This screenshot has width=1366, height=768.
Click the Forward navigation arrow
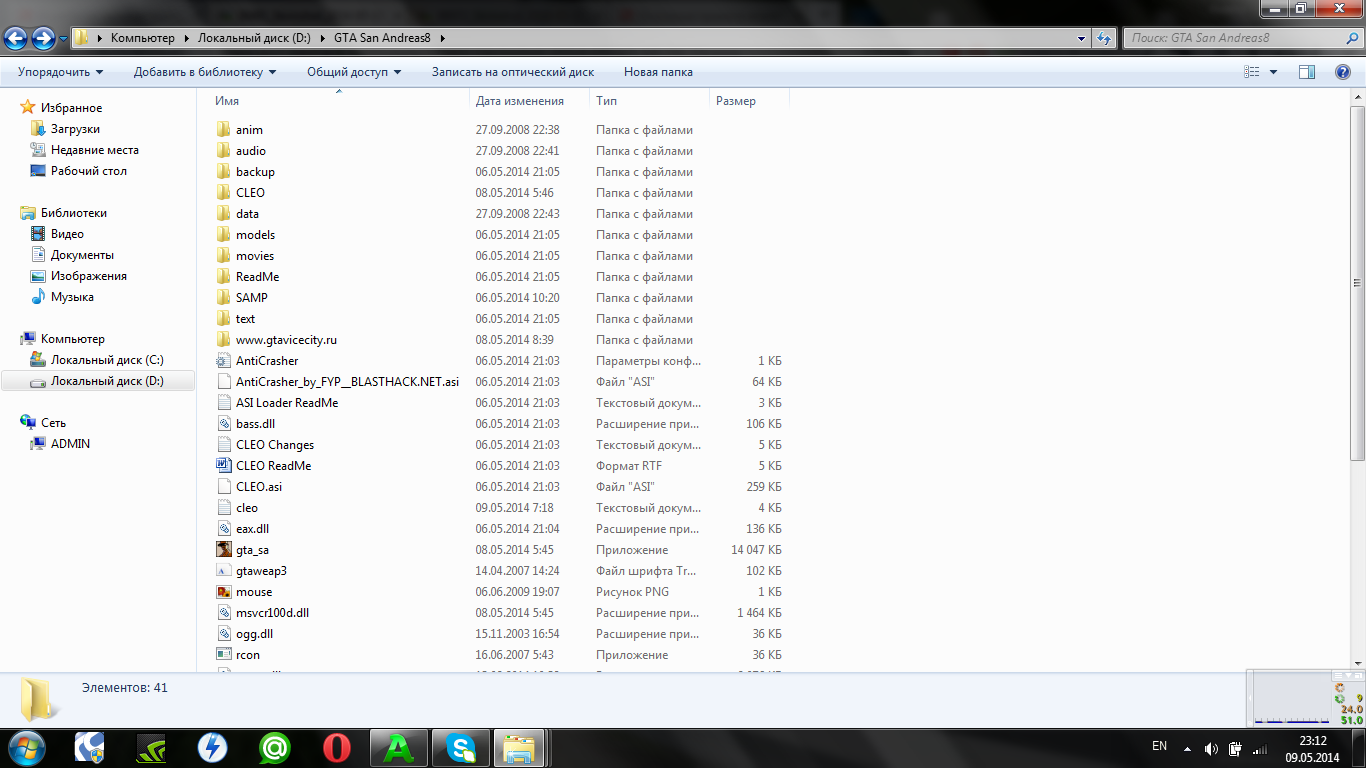pyautogui.click(x=43, y=38)
